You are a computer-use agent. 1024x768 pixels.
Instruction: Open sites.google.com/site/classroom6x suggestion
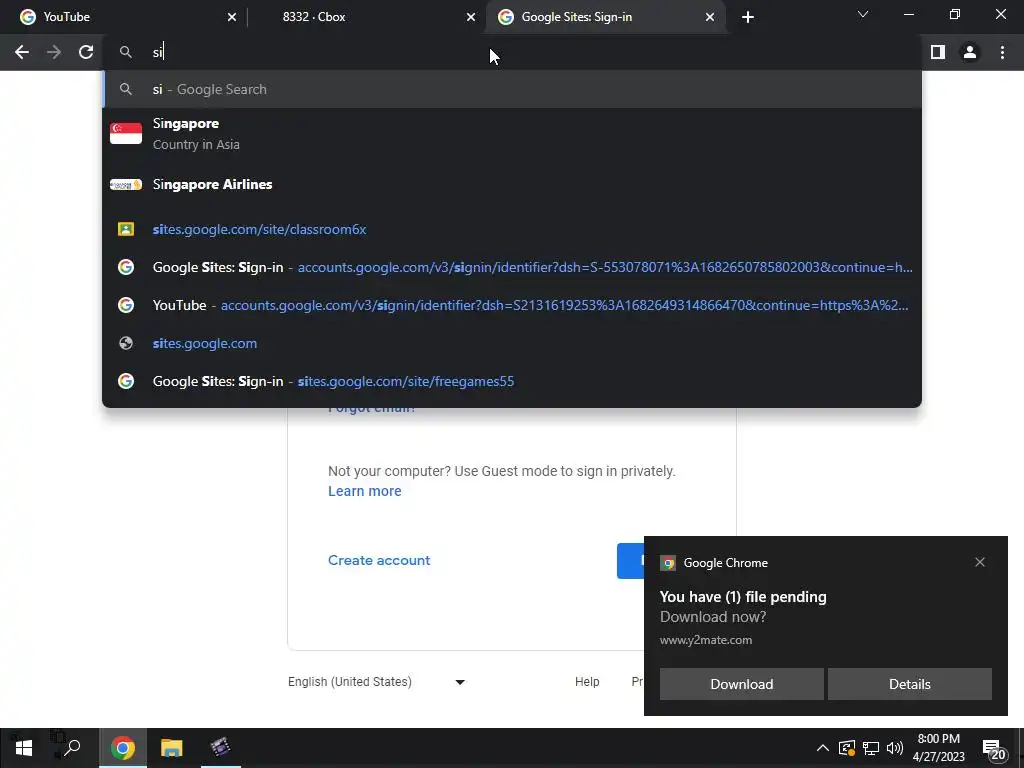pos(513,229)
